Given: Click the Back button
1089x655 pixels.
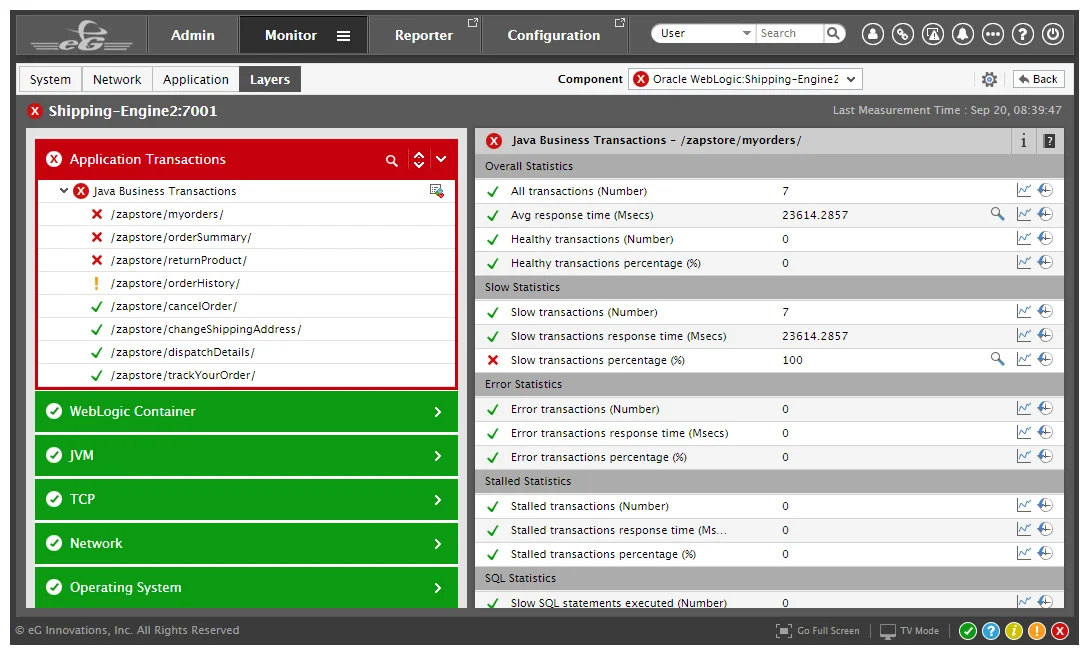Looking at the screenshot, I should 1038,79.
